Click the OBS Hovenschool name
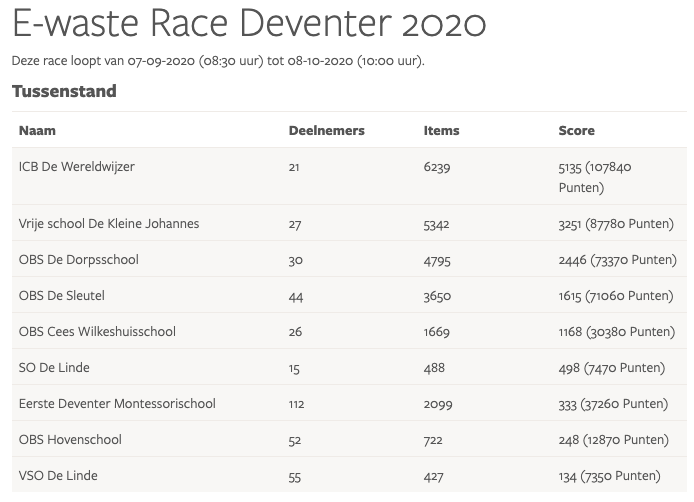 coord(68,440)
